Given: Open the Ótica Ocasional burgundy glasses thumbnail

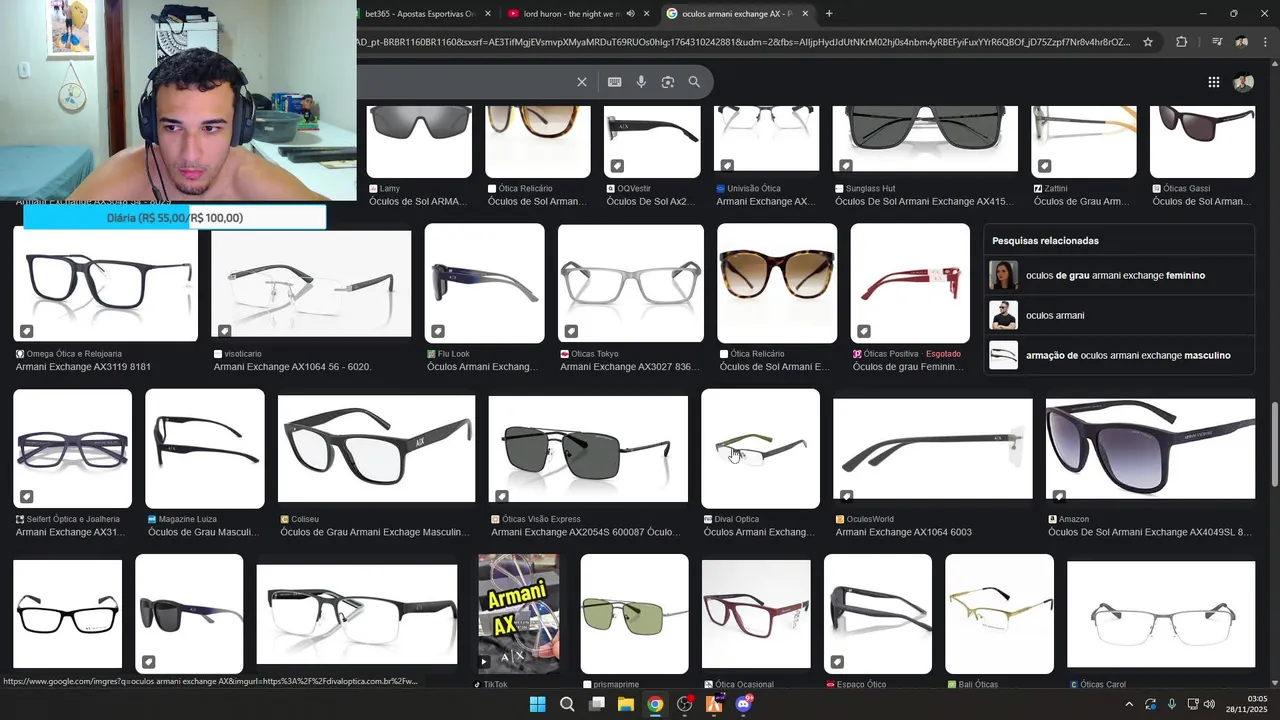Looking at the screenshot, I should click(756, 613).
